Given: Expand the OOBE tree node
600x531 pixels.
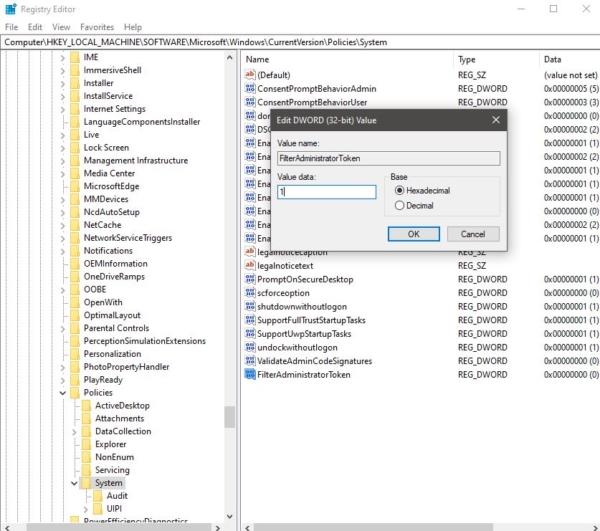Looking at the screenshot, I should coord(63,290).
